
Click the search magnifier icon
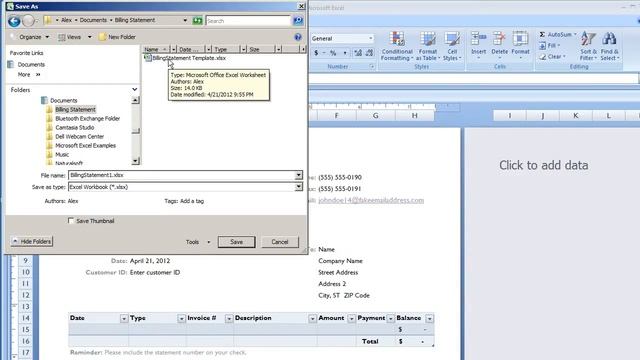tap(298, 20)
